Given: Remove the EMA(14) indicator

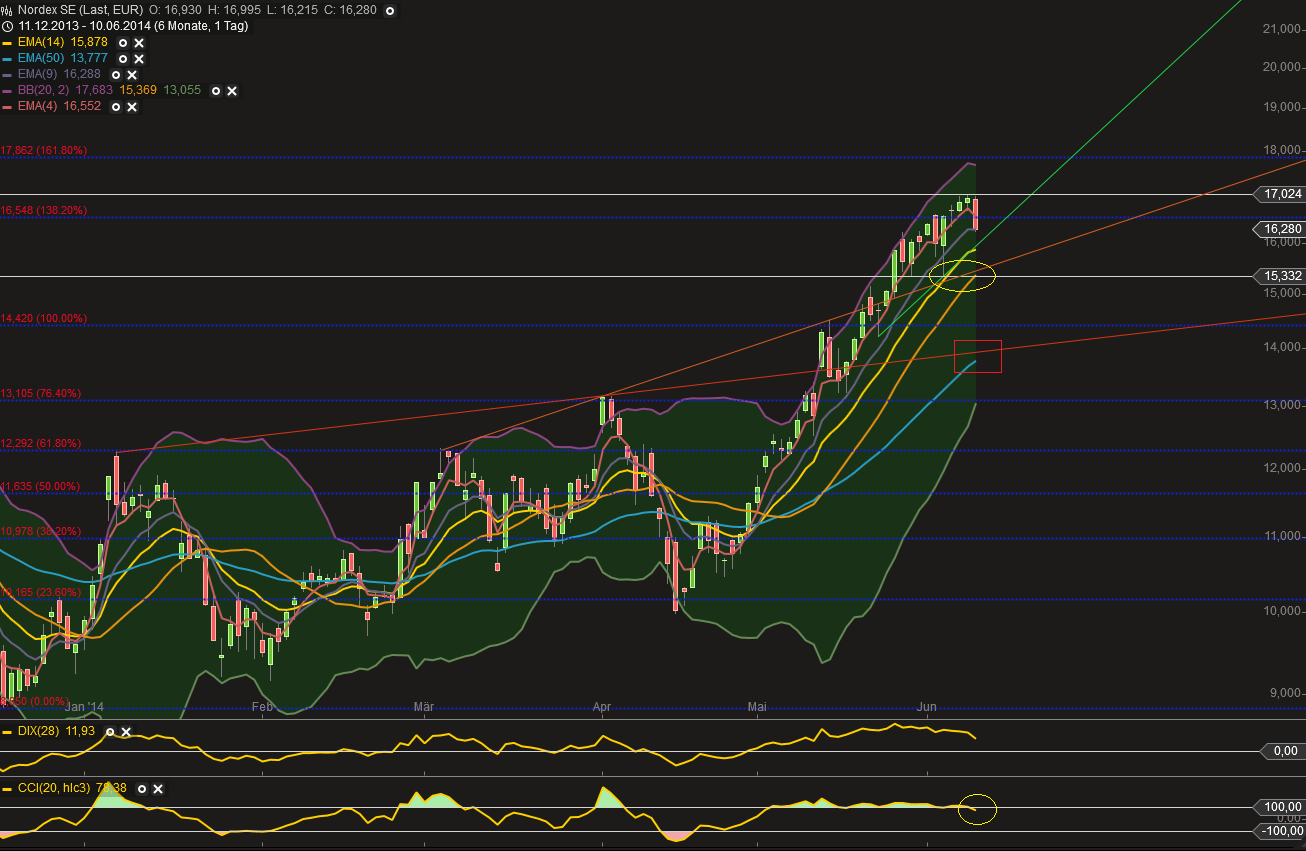Looking at the screenshot, I should pos(139,43).
